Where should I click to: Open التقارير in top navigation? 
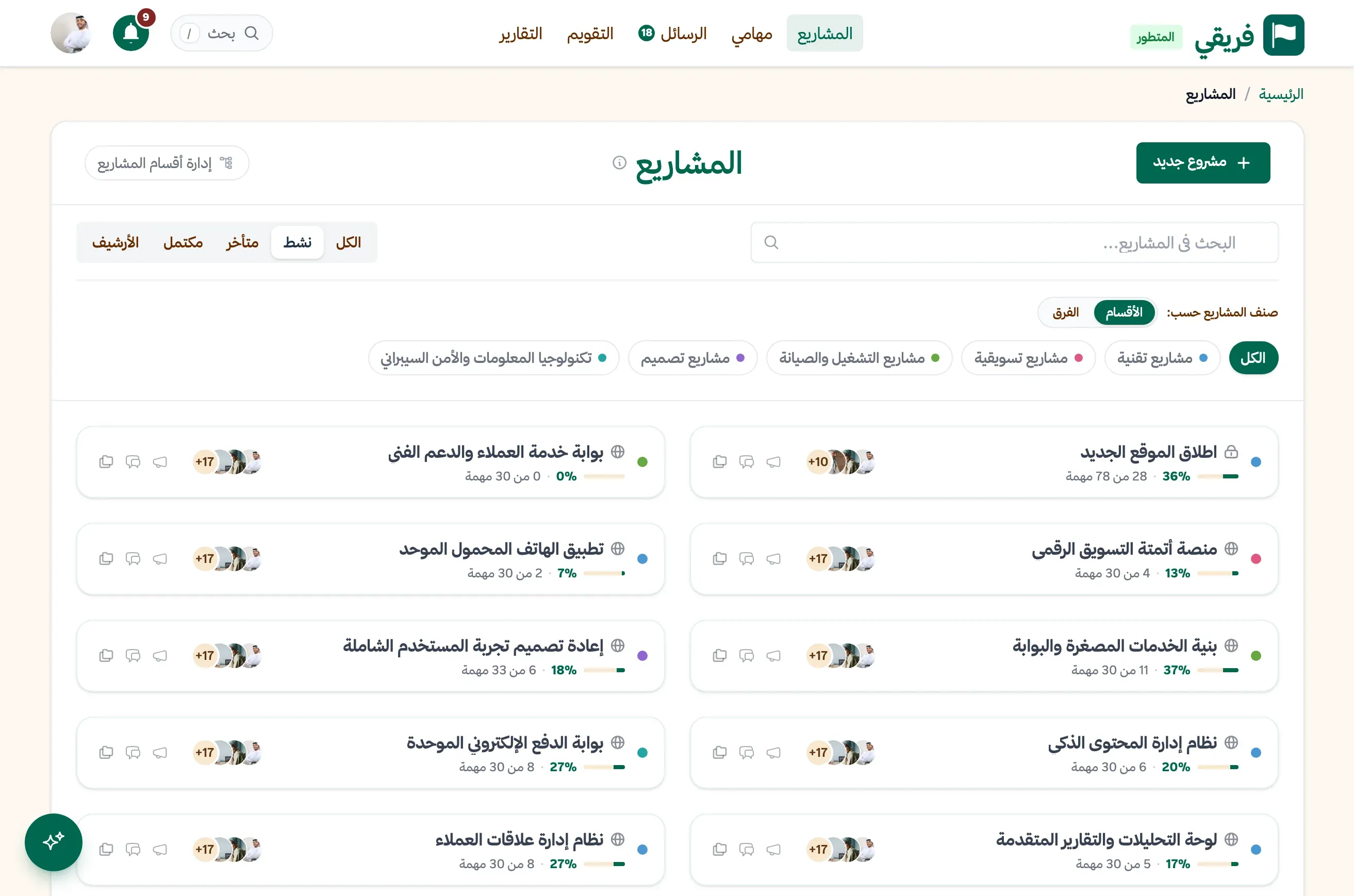point(520,34)
